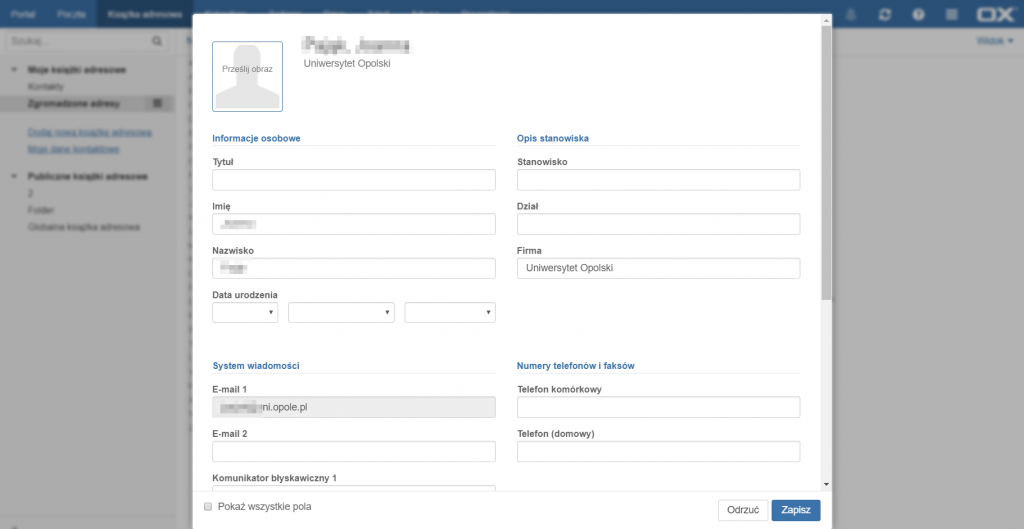
Task: Open the first Data urodzenia dropdown
Action: (245, 313)
